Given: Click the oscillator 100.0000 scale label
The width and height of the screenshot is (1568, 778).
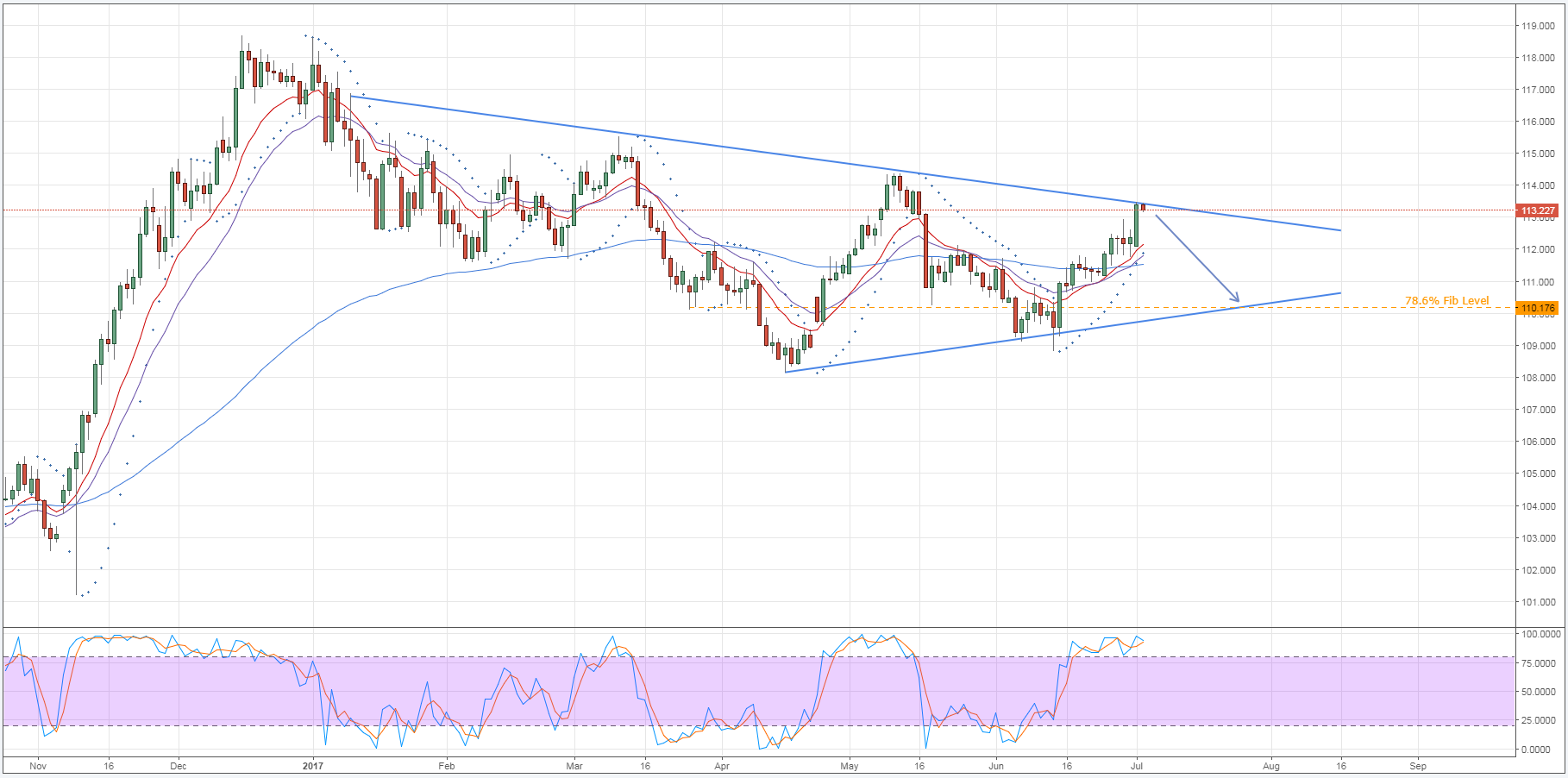Looking at the screenshot, I should pyautogui.click(x=1541, y=634).
